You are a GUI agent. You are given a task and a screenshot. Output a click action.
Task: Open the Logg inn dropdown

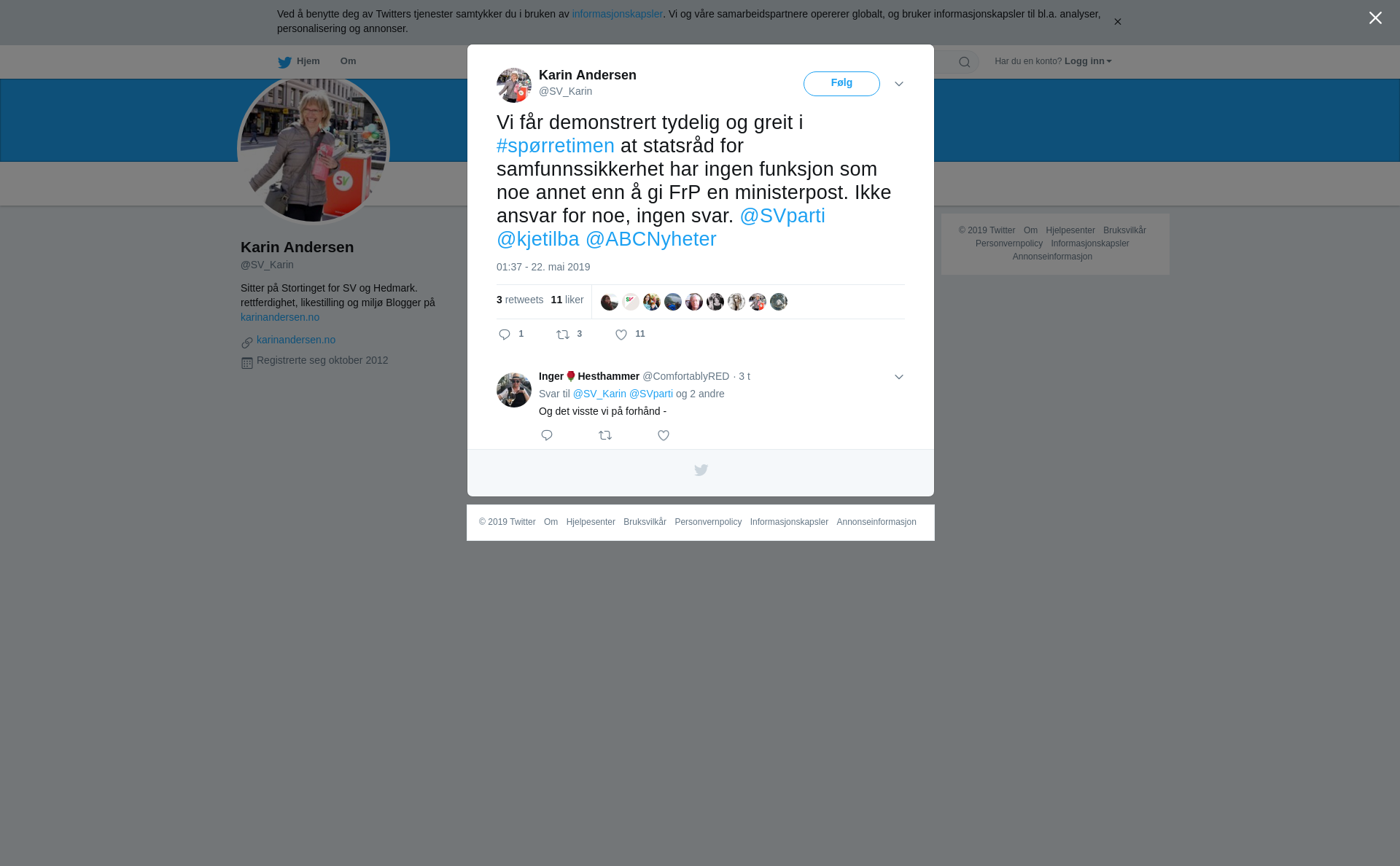pos(1088,61)
